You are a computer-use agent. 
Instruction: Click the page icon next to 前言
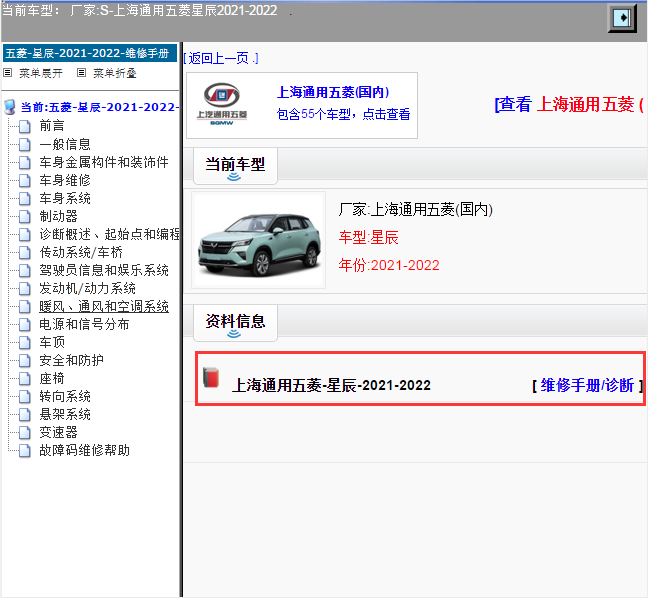[25, 126]
